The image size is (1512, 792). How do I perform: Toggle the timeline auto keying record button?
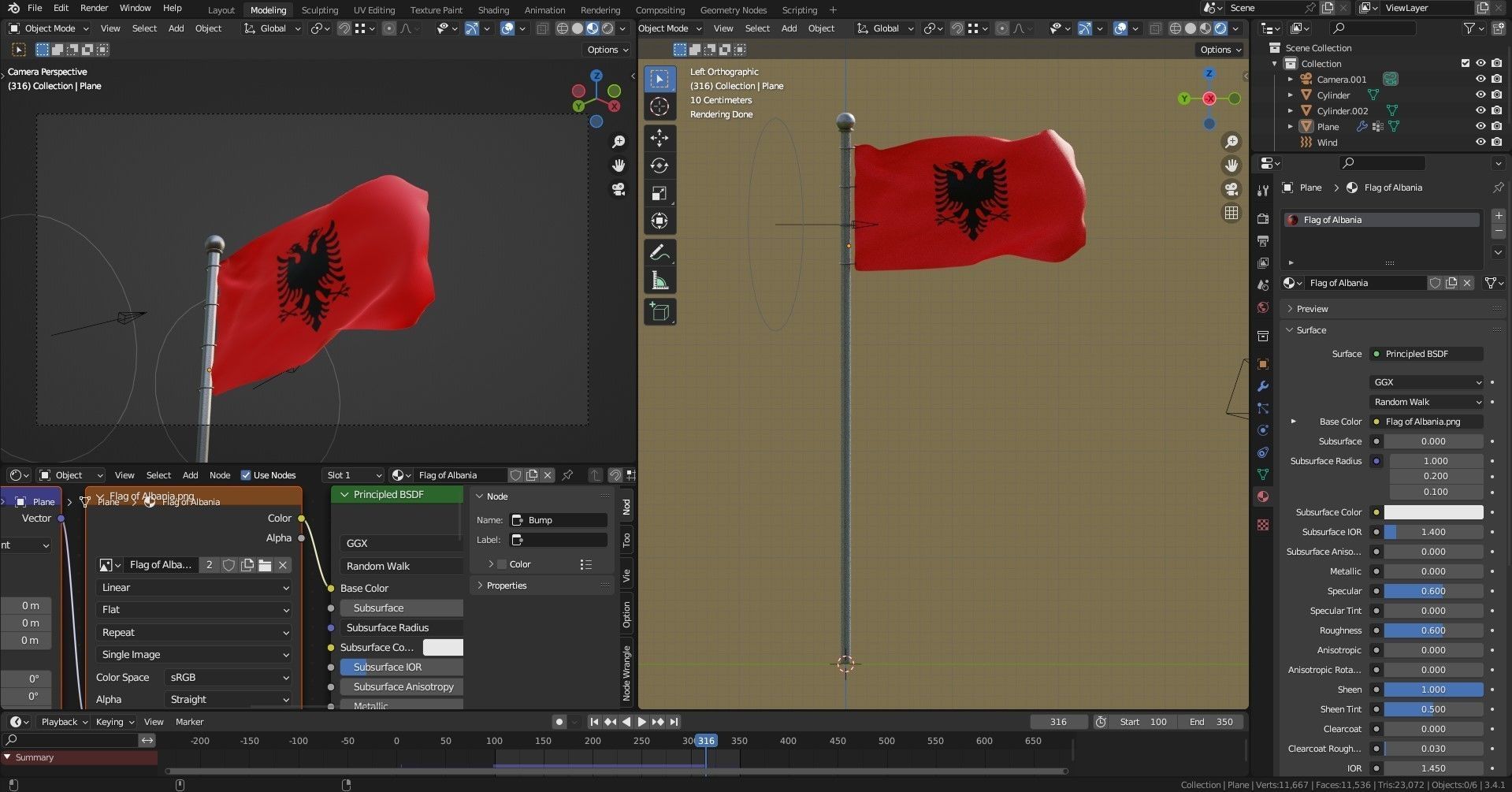(559, 722)
